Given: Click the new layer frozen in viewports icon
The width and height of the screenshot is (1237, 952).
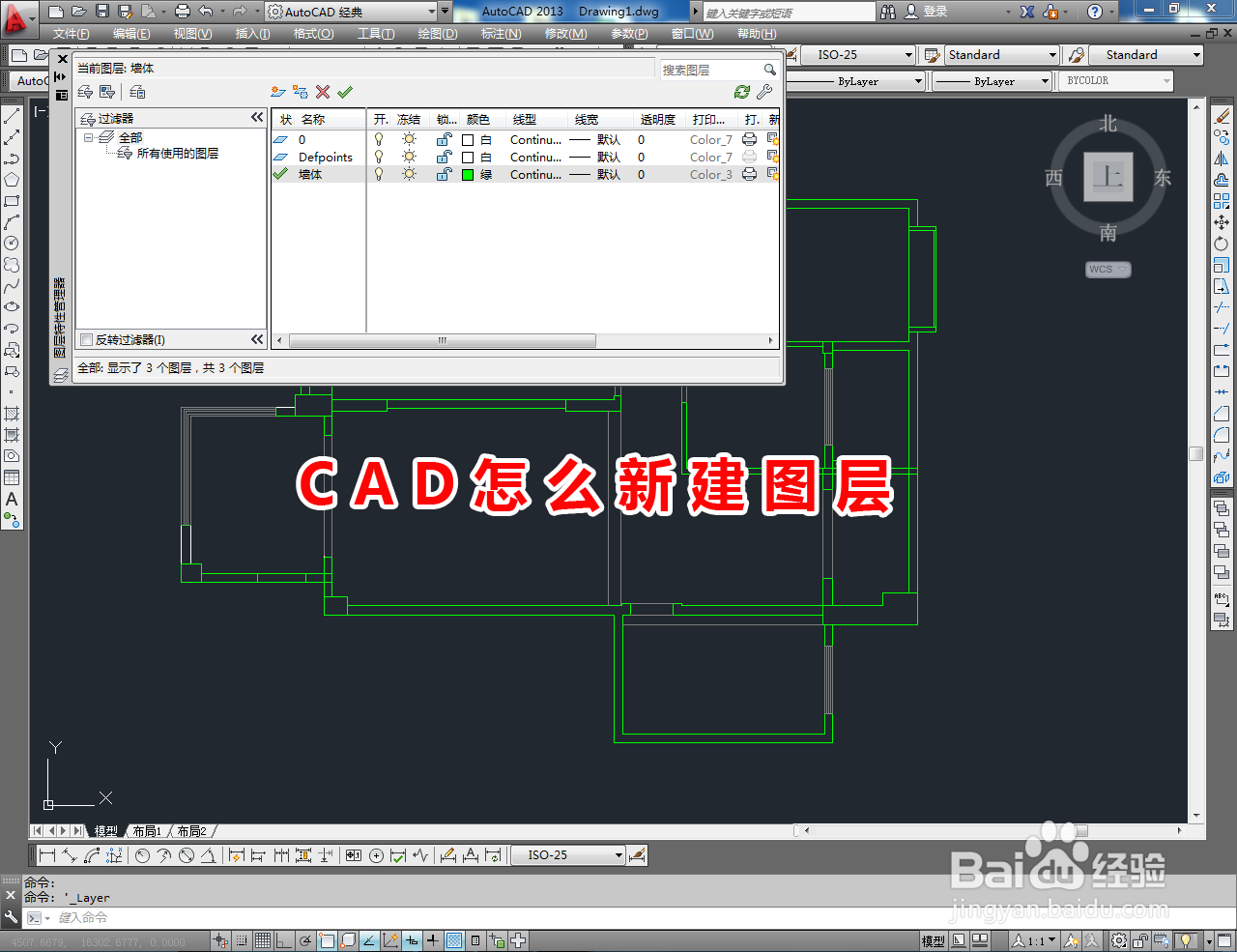Looking at the screenshot, I should pos(301,92).
